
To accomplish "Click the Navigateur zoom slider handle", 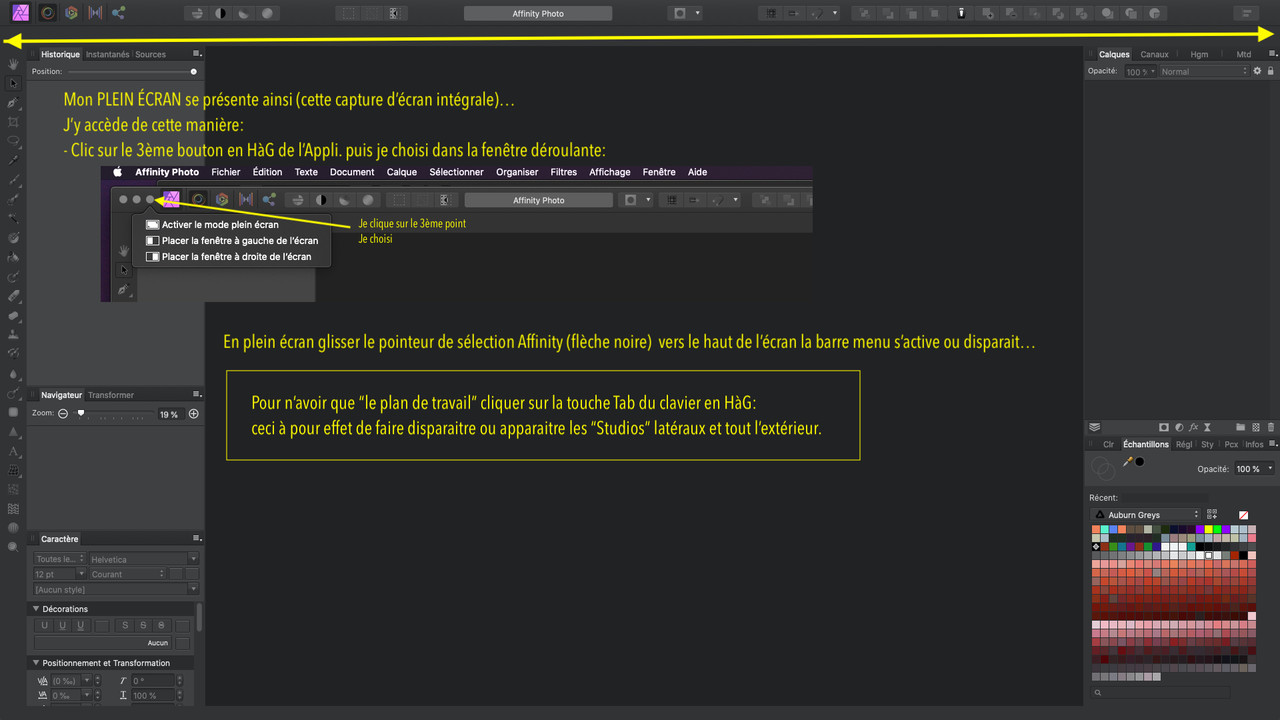I will tap(81, 413).
